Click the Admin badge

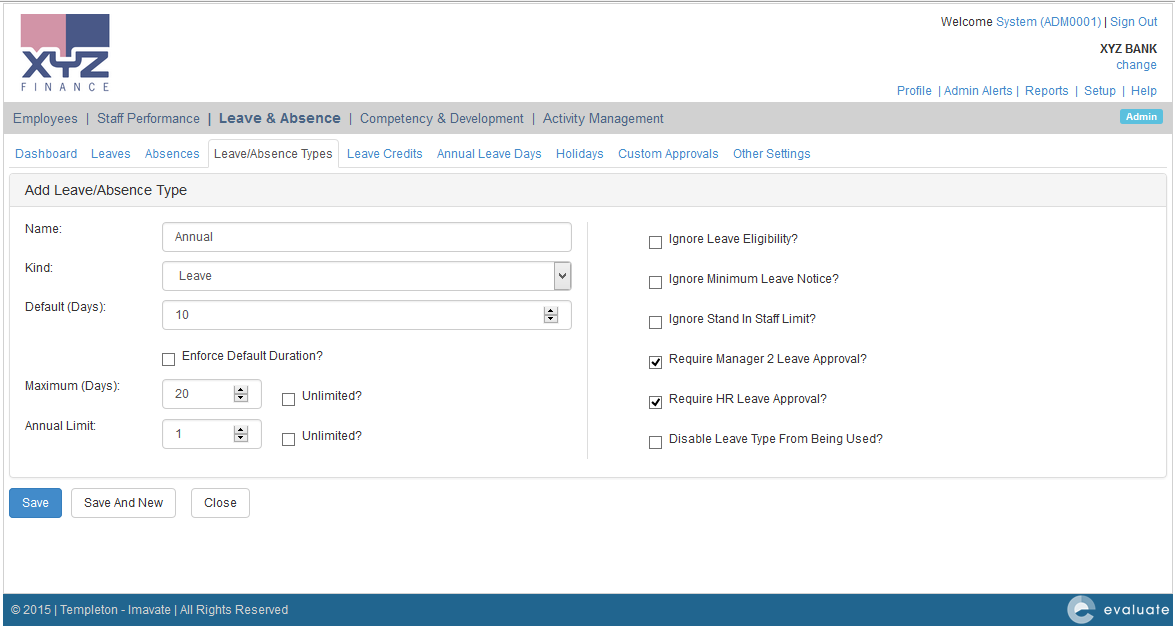coord(1141,117)
